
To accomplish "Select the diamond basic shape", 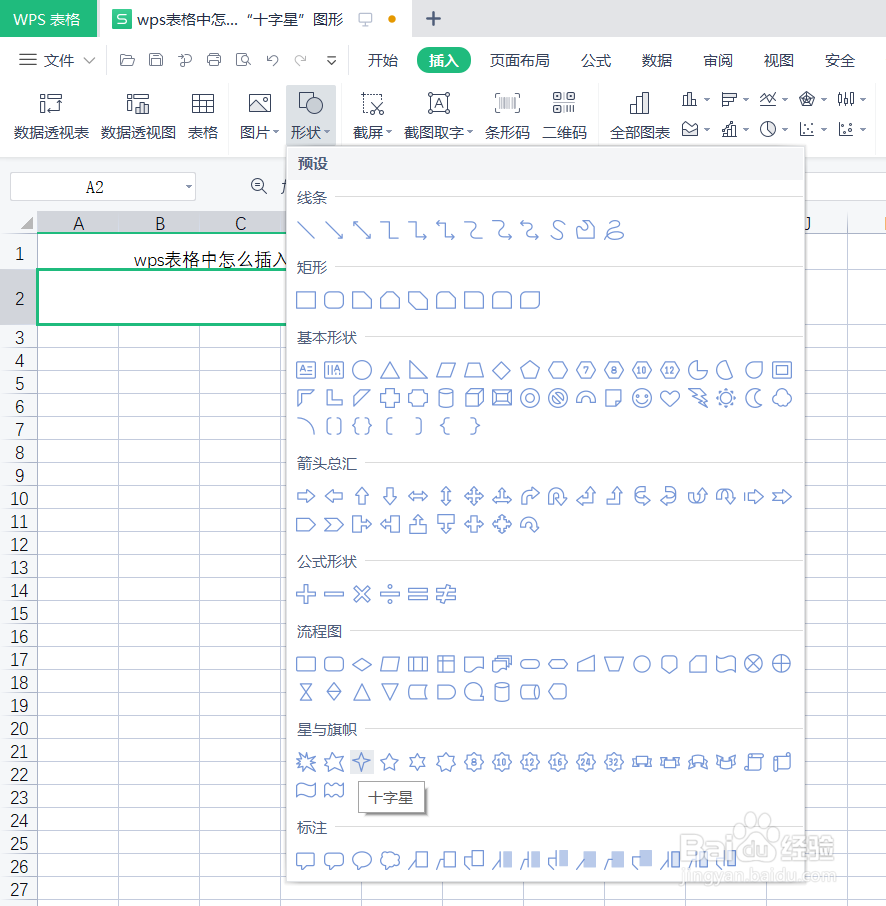I will pyautogui.click(x=501, y=370).
